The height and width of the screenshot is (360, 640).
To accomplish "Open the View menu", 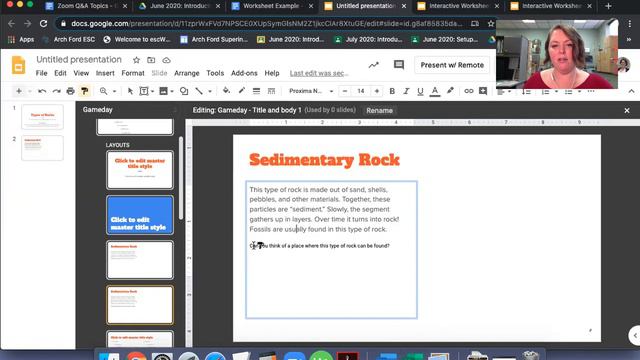I will pyautogui.click(x=81, y=73).
